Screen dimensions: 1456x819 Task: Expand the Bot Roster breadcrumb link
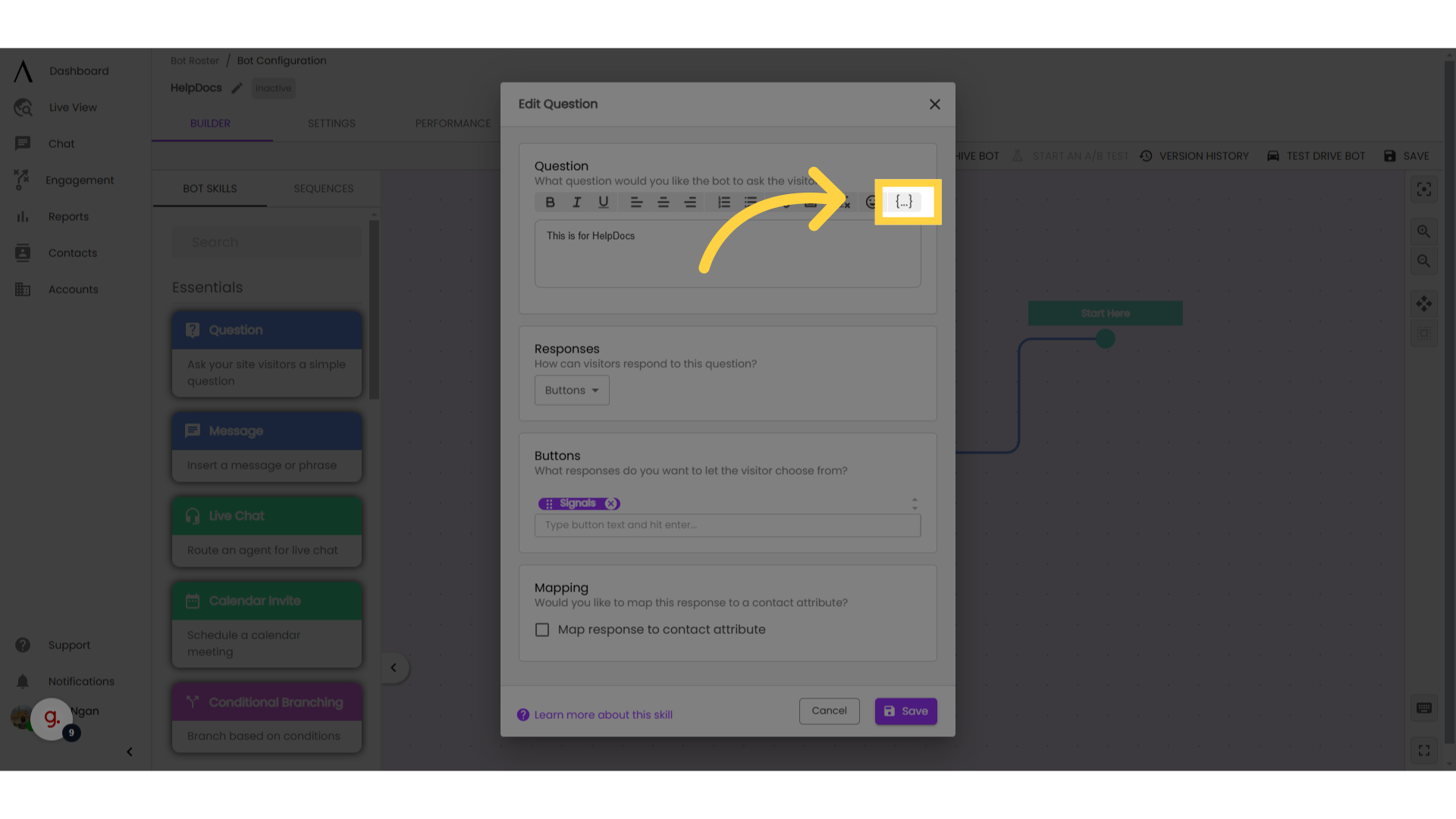194,61
